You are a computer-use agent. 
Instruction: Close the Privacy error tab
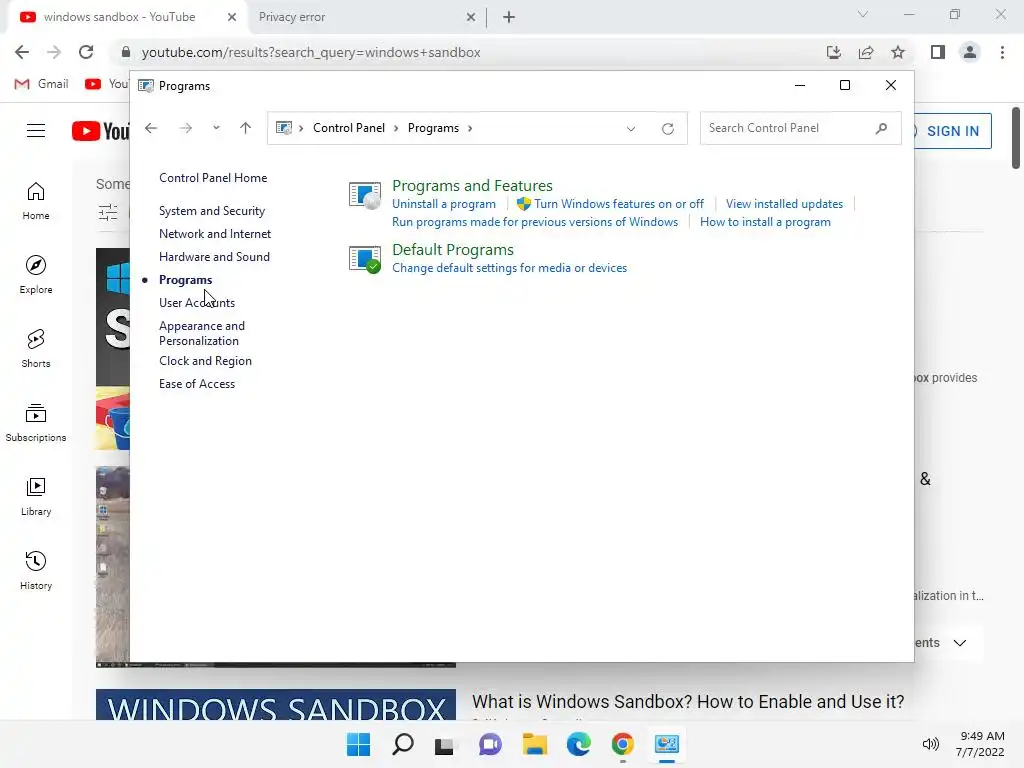pyautogui.click(x=471, y=17)
